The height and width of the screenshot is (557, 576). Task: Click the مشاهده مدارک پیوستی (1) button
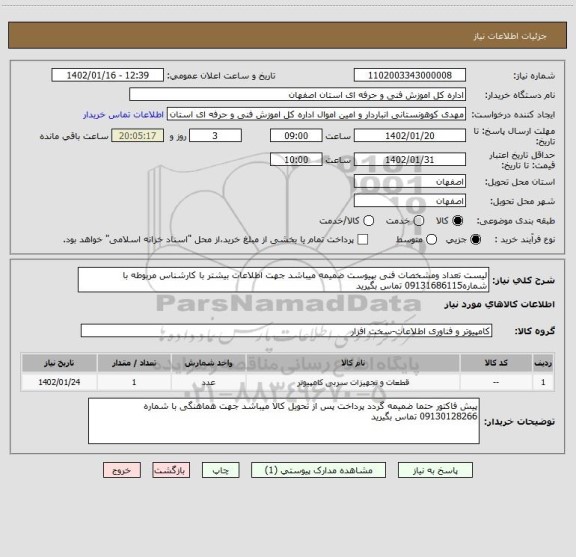pos(318,470)
